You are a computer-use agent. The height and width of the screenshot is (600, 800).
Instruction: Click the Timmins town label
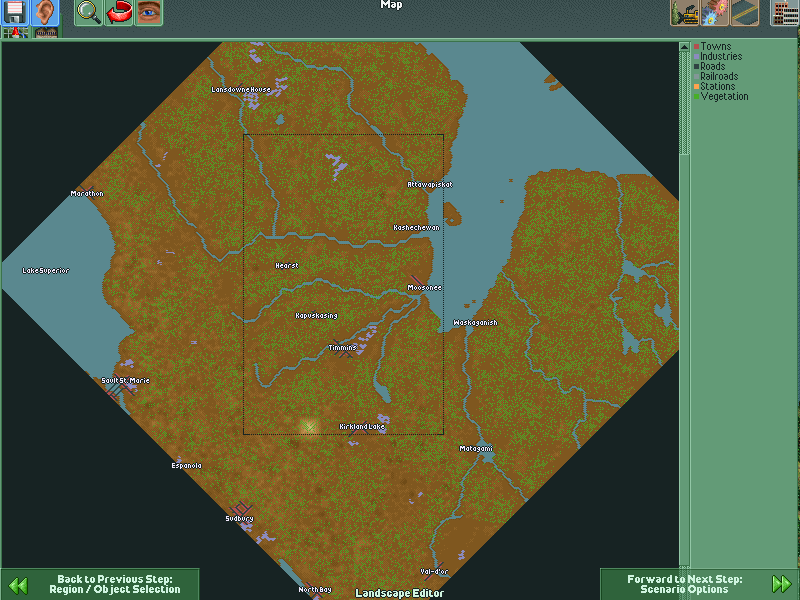pos(343,348)
